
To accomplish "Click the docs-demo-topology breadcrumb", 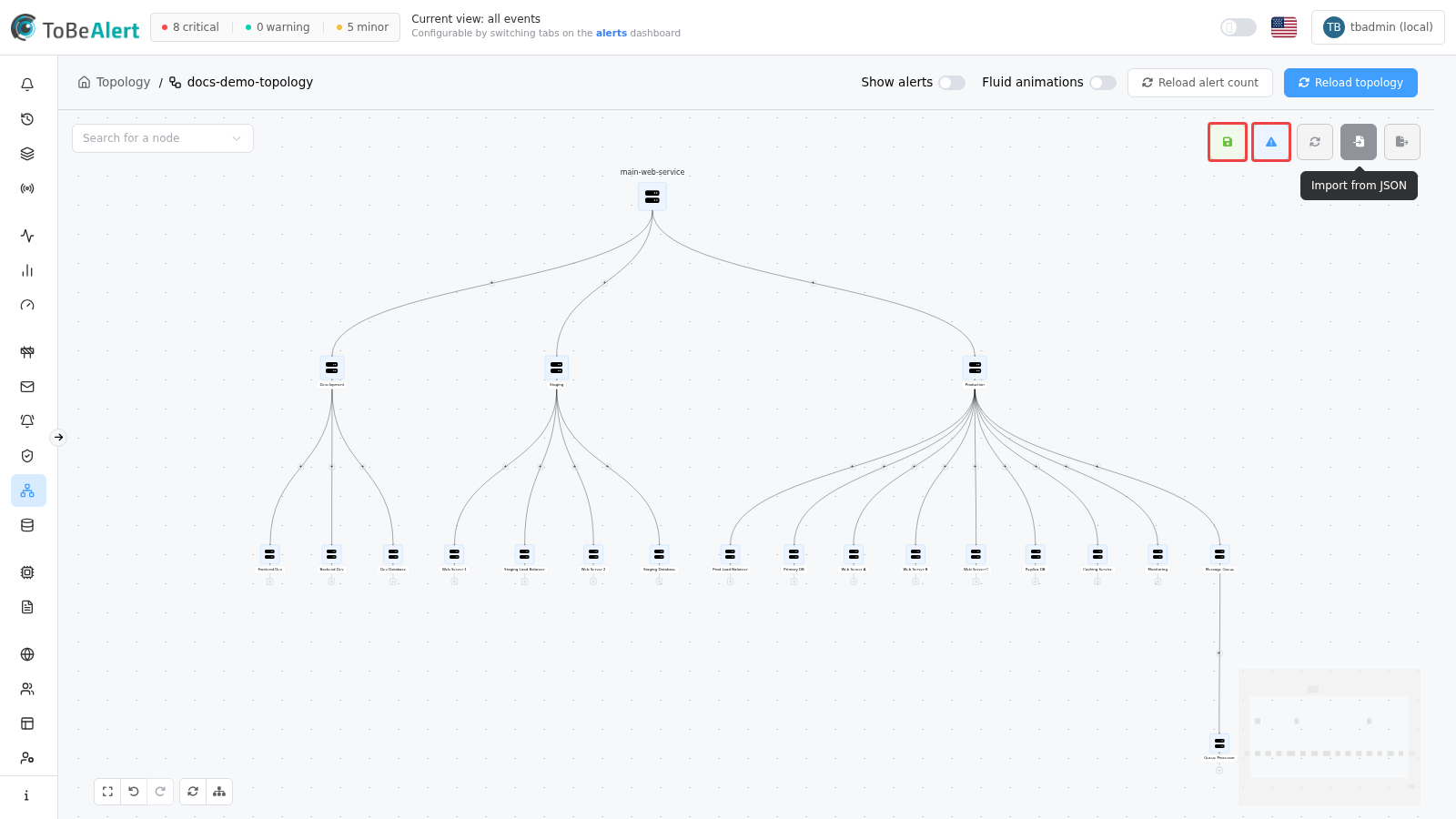I will [x=241, y=82].
